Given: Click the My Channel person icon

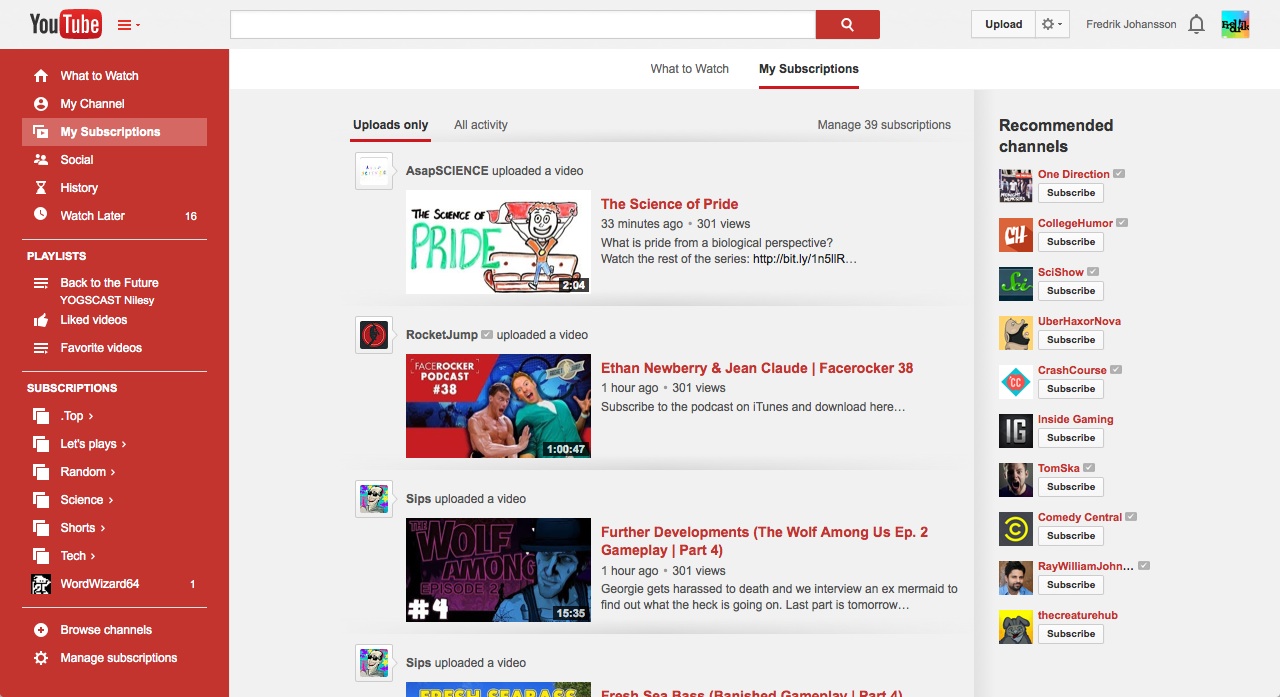Looking at the screenshot, I should [41, 104].
